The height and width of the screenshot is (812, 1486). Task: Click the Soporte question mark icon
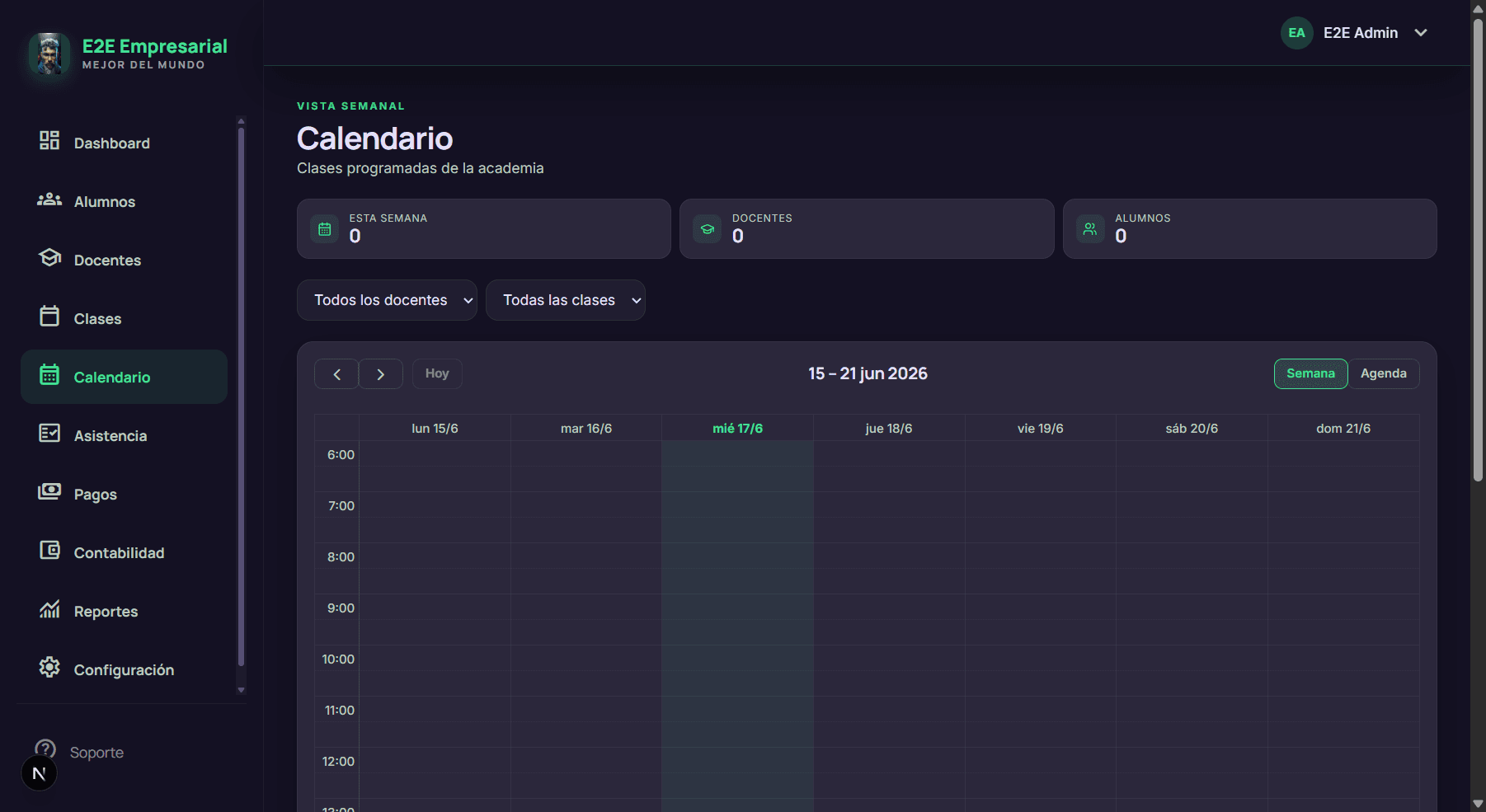tap(45, 749)
